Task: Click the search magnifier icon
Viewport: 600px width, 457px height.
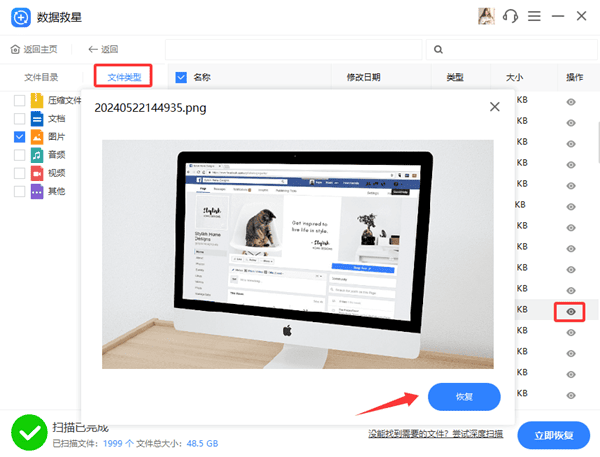Action: click(x=438, y=49)
